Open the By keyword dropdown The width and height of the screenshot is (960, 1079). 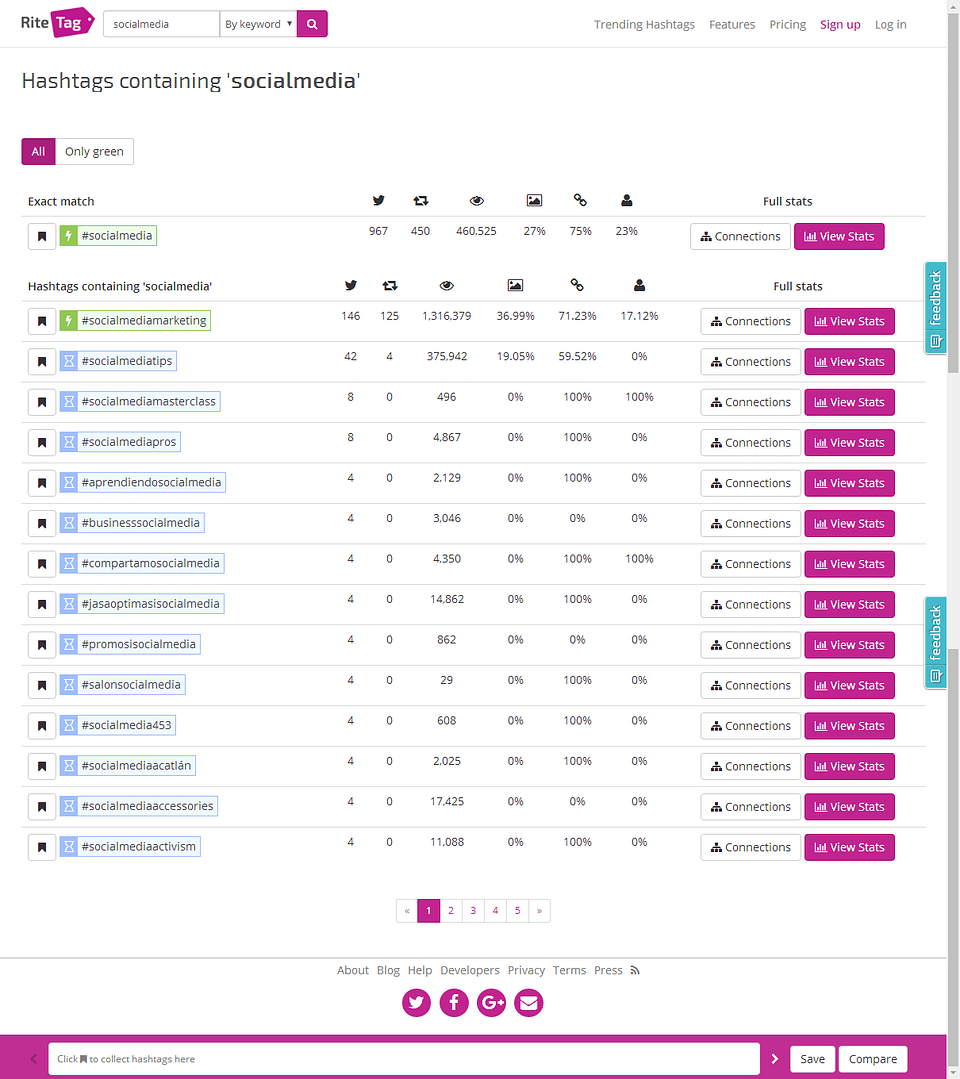(x=258, y=24)
